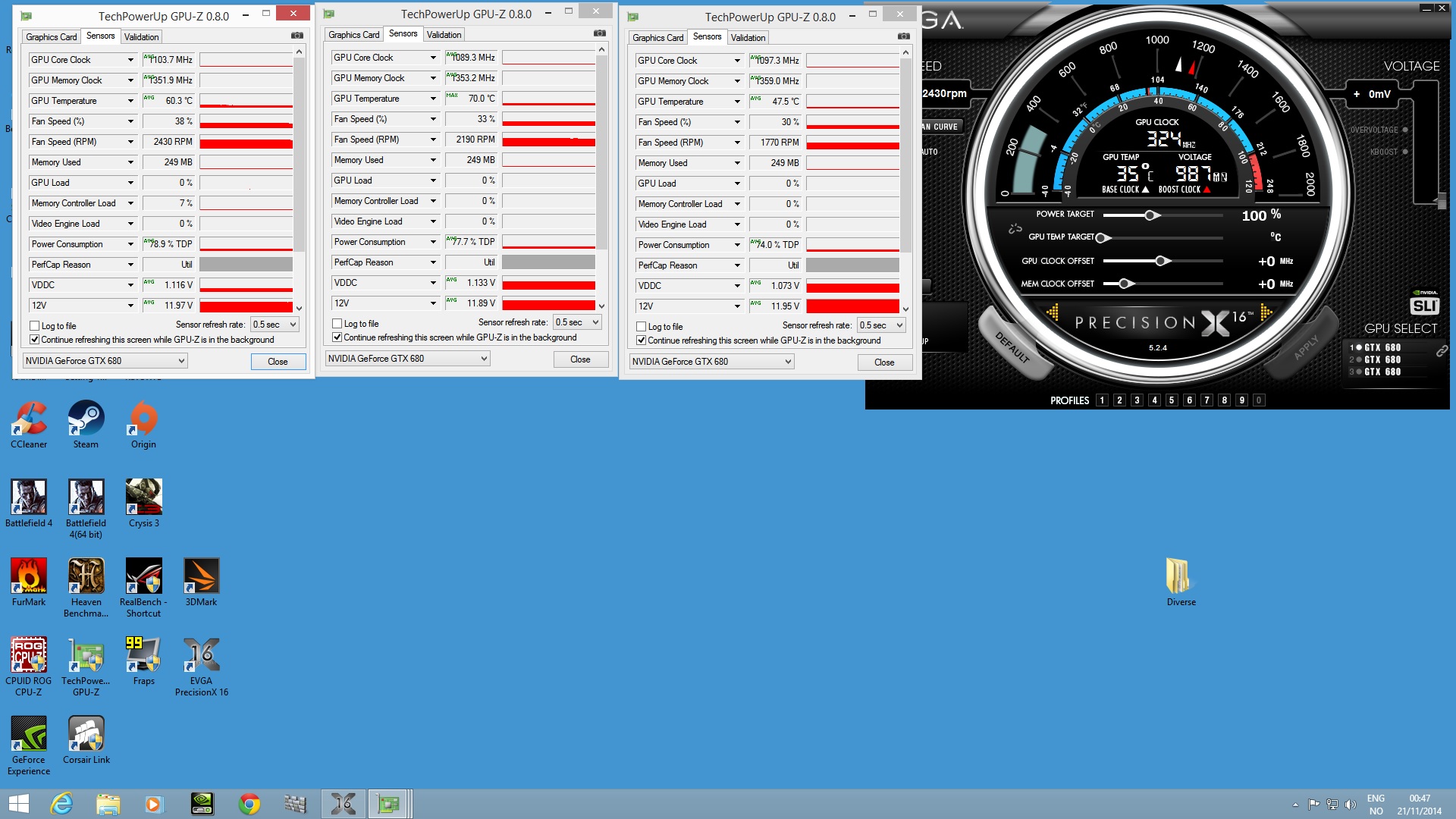
Task: Select TechPowerUp GPU-Z desktop shortcut
Action: [86, 666]
